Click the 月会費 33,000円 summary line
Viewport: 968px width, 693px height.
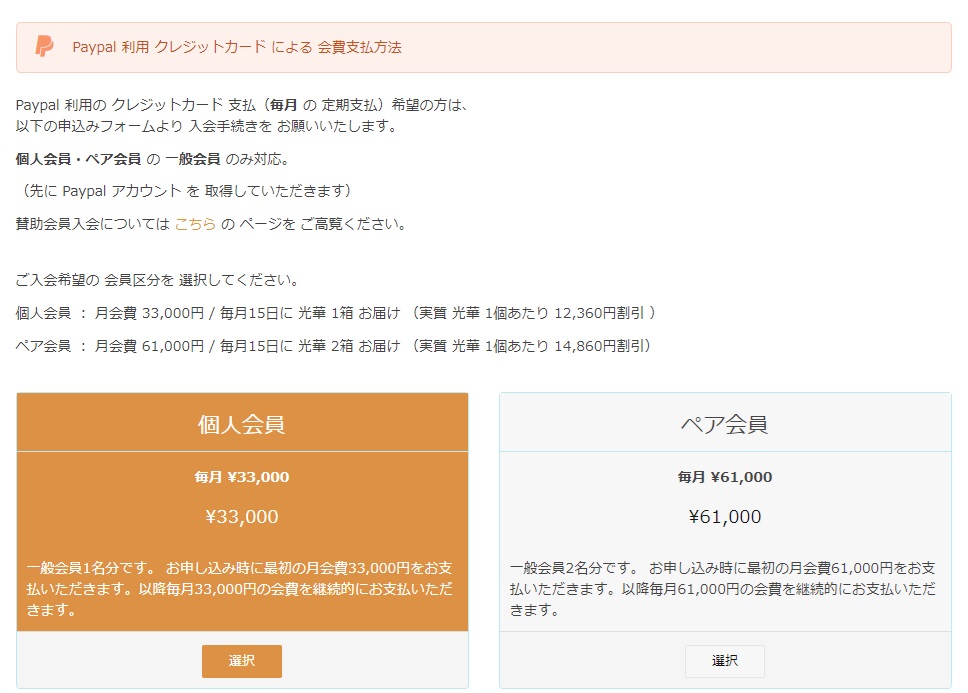click(x=336, y=313)
